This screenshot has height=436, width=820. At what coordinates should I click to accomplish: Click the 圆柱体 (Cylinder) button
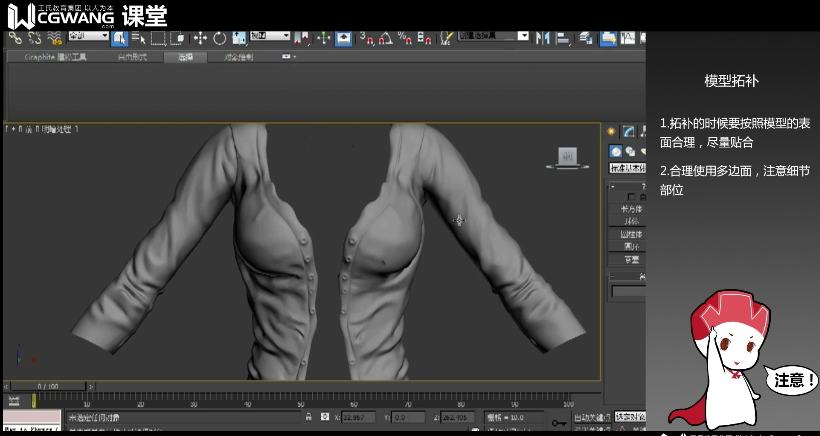(630, 234)
